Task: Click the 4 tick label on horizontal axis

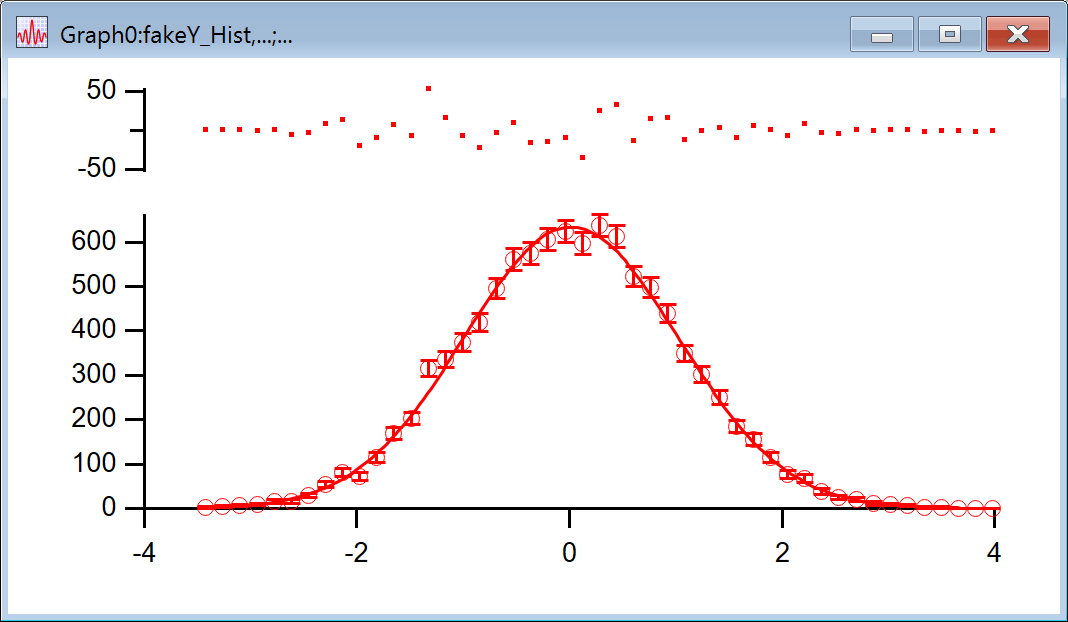Action: point(994,551)
